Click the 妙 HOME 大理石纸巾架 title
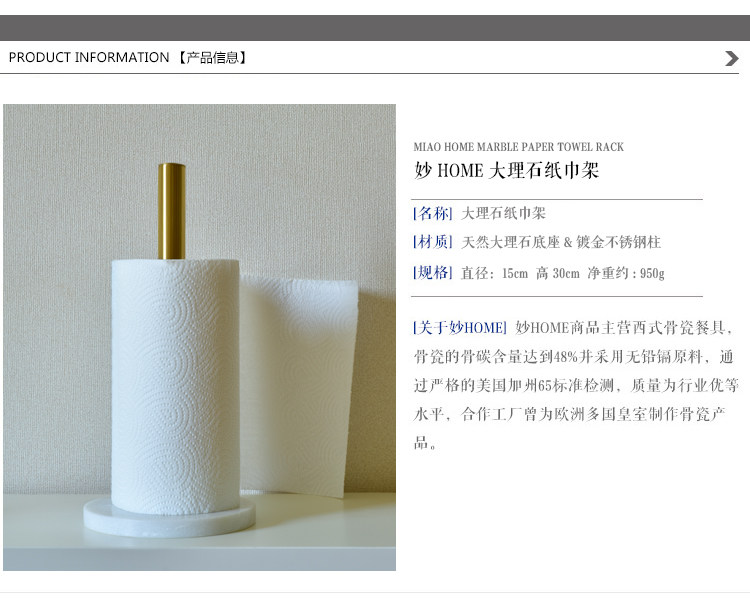 507,171
